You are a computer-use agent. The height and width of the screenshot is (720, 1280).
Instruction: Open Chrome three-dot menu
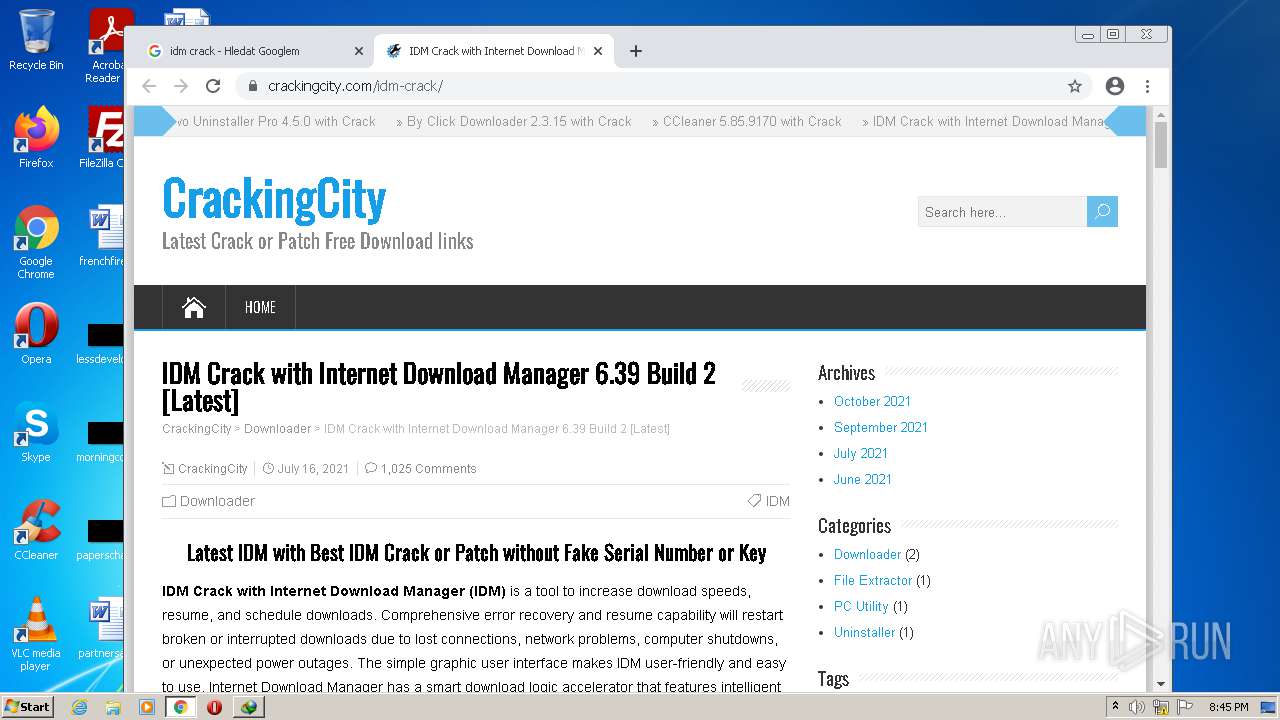(1147, 86)
